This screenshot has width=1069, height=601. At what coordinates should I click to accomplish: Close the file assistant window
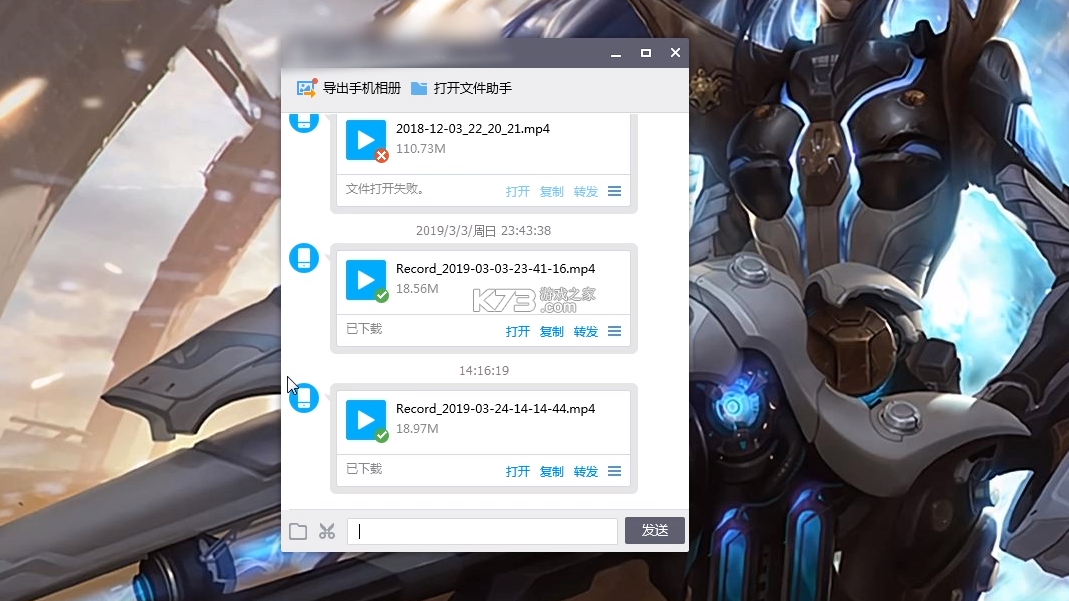coord(675,53)
